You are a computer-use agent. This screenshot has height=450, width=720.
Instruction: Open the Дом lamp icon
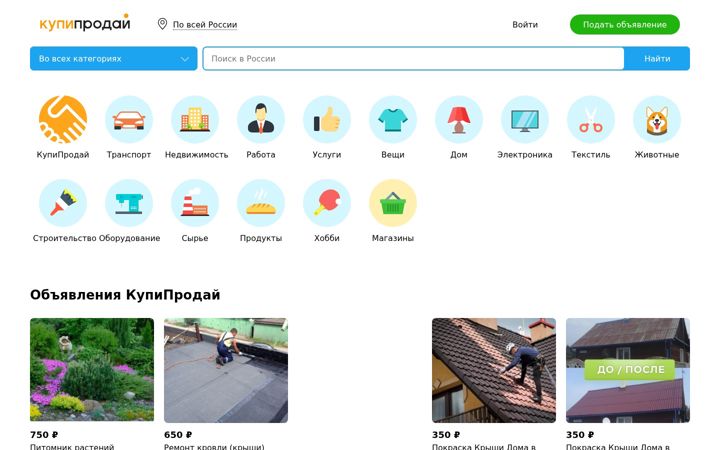tap(459, 119)
